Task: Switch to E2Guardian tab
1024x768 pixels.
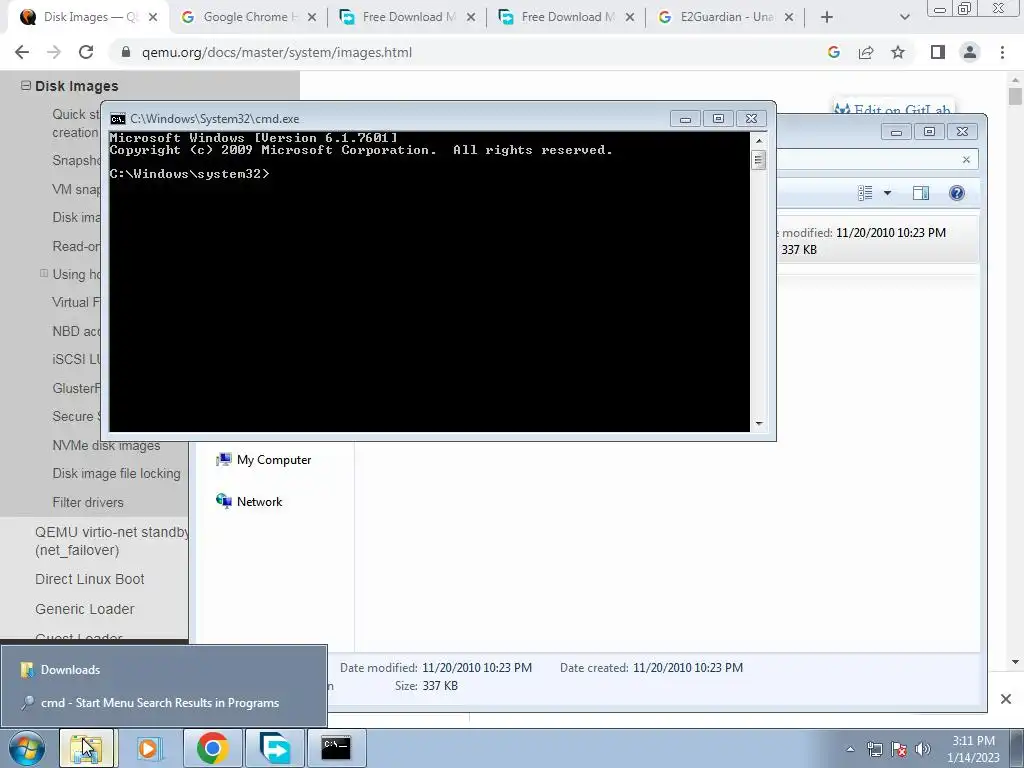Action: coord(725,17)
